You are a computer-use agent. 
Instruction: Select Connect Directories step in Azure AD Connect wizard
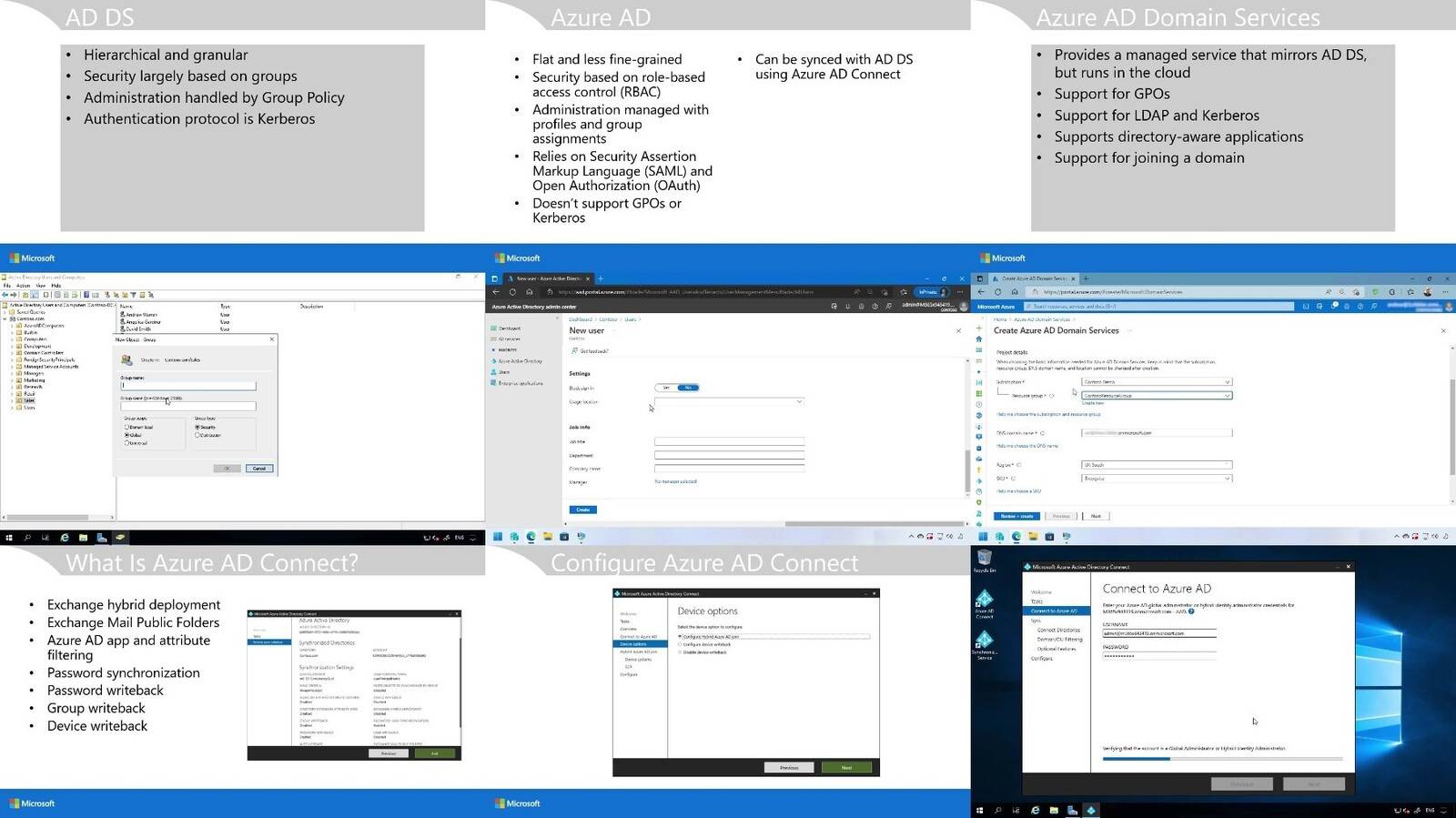(x=1058, y=630)
